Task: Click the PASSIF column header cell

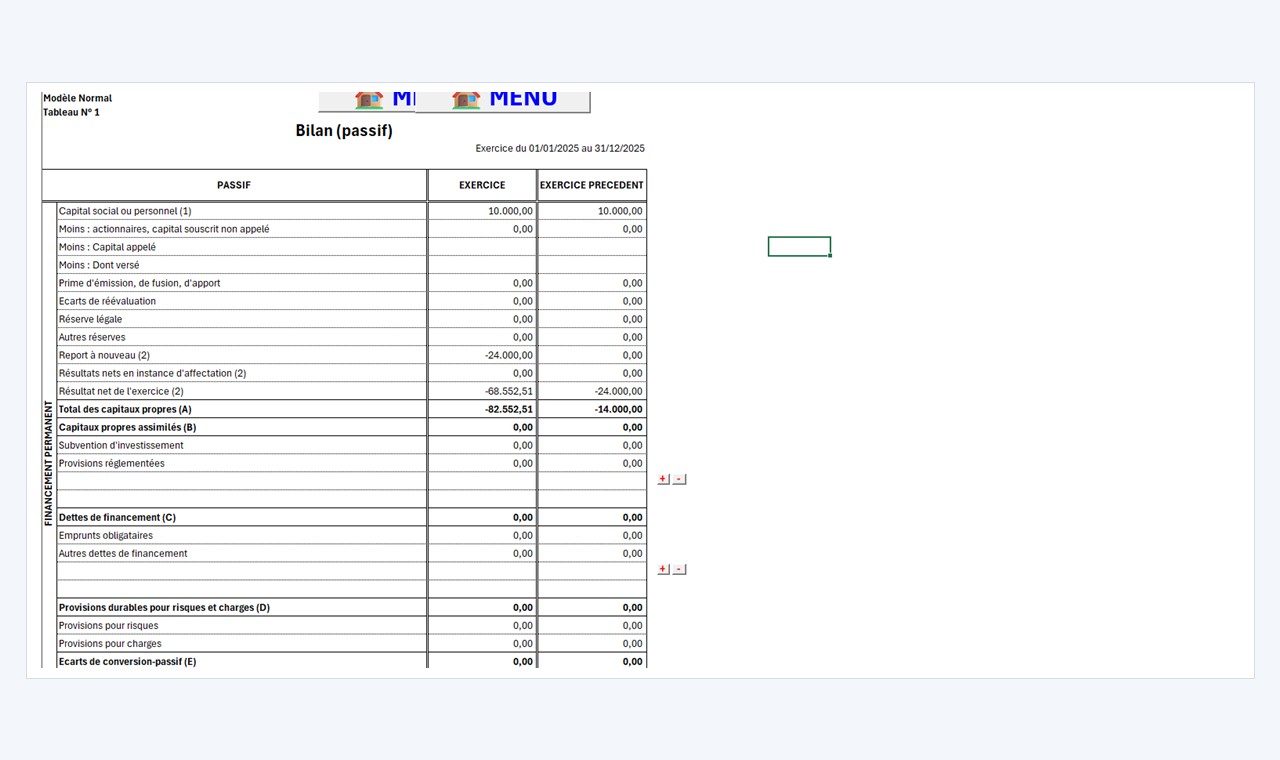Action: point(234,185)
